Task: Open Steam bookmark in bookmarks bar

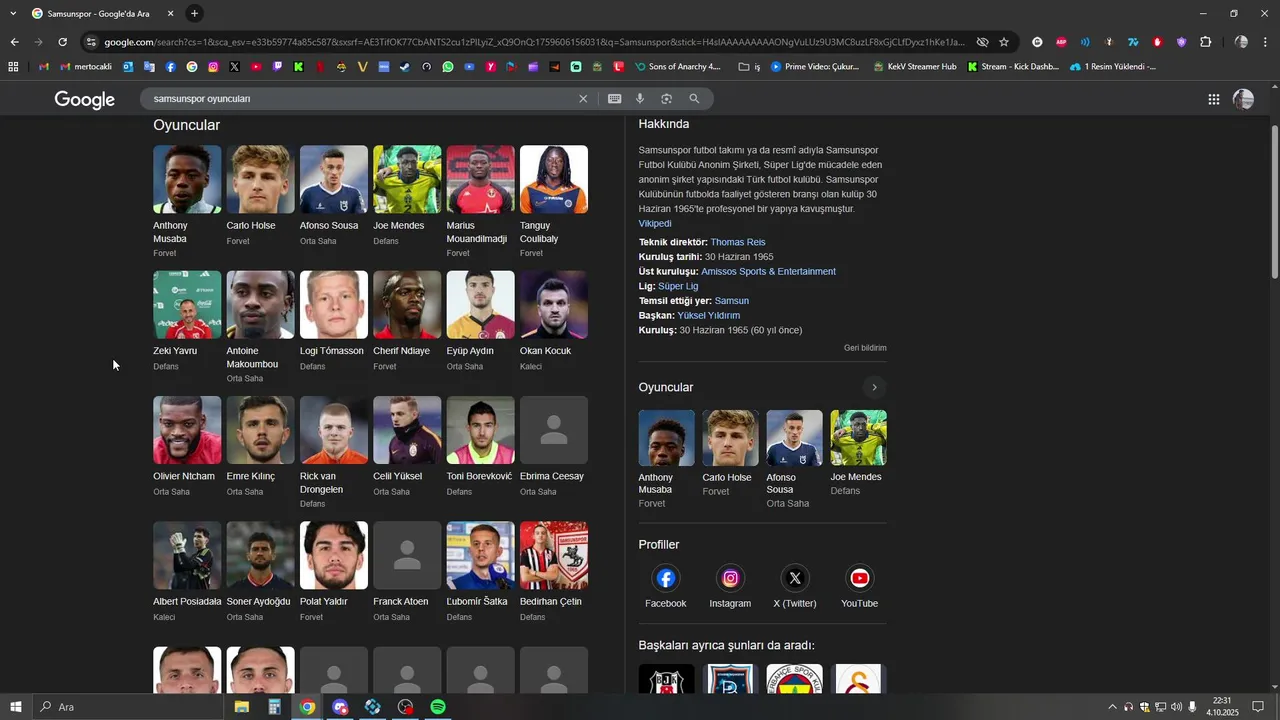Action: click(x=405, y=67)
